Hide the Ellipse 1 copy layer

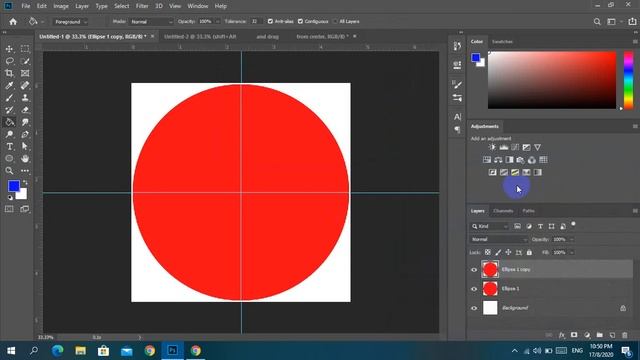[x=474, y=270]
